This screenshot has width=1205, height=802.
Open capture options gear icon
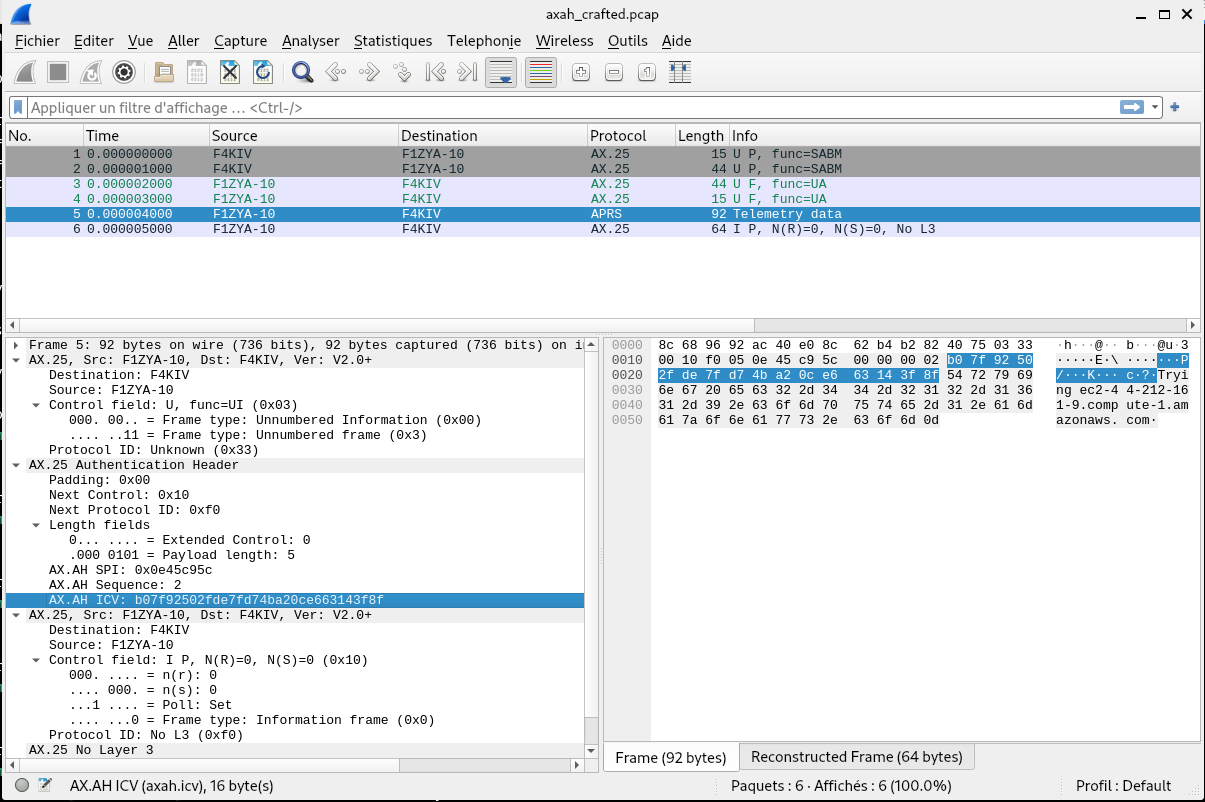pyautogui.click(x=124, y=72)
